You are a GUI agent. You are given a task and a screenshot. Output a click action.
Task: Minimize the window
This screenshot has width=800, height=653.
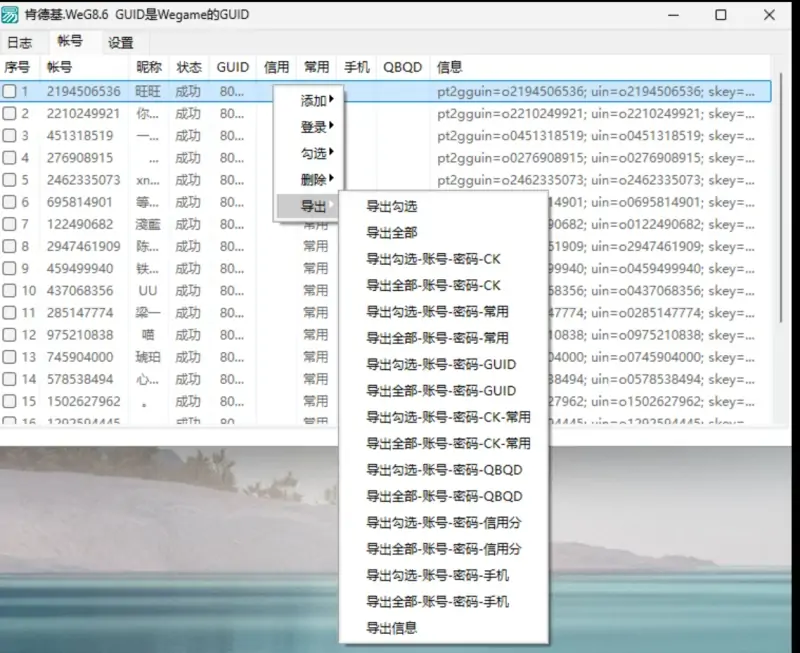(x=670, y=15)
